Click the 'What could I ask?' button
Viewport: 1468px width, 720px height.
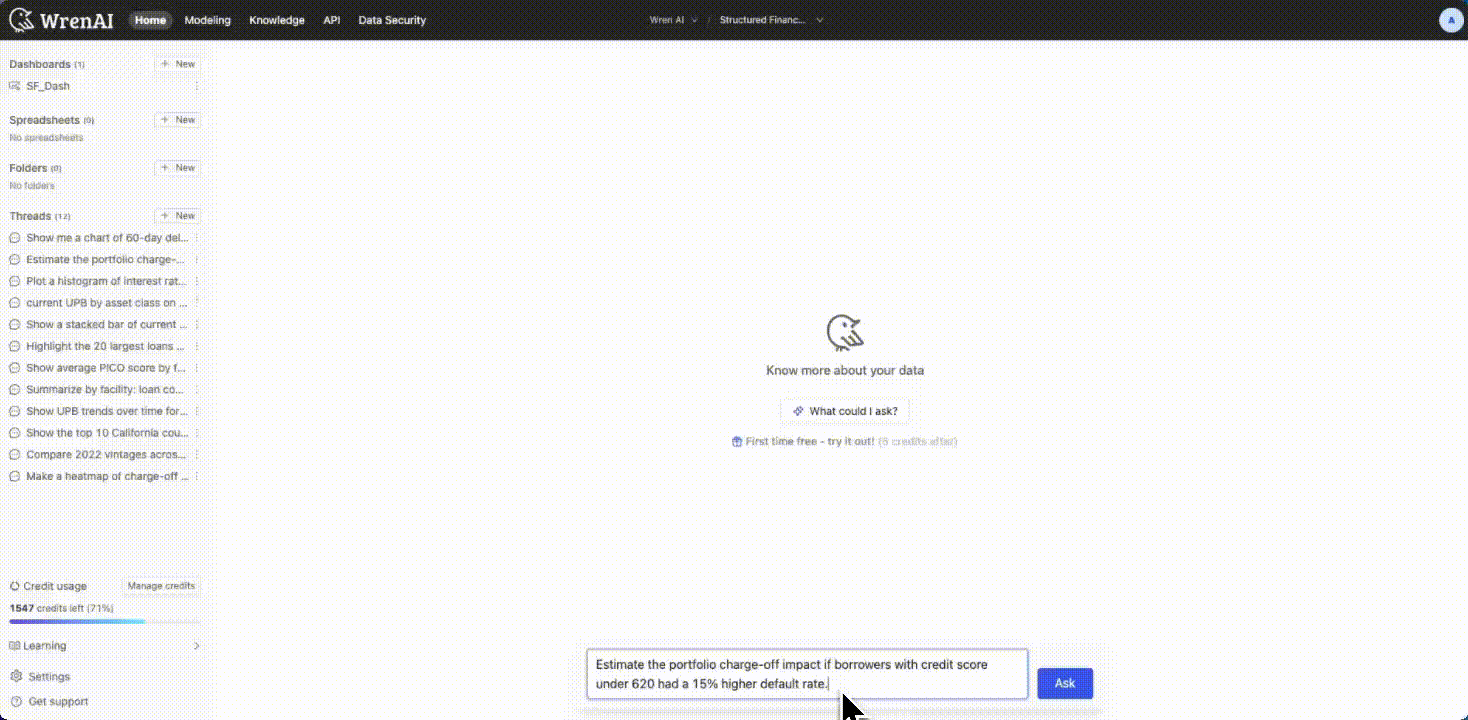[845, 411]
